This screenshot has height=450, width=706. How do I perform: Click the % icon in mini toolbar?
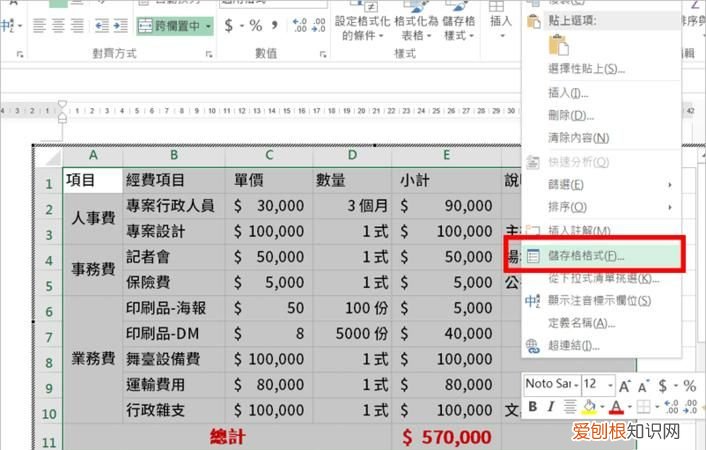click(689, 386)
